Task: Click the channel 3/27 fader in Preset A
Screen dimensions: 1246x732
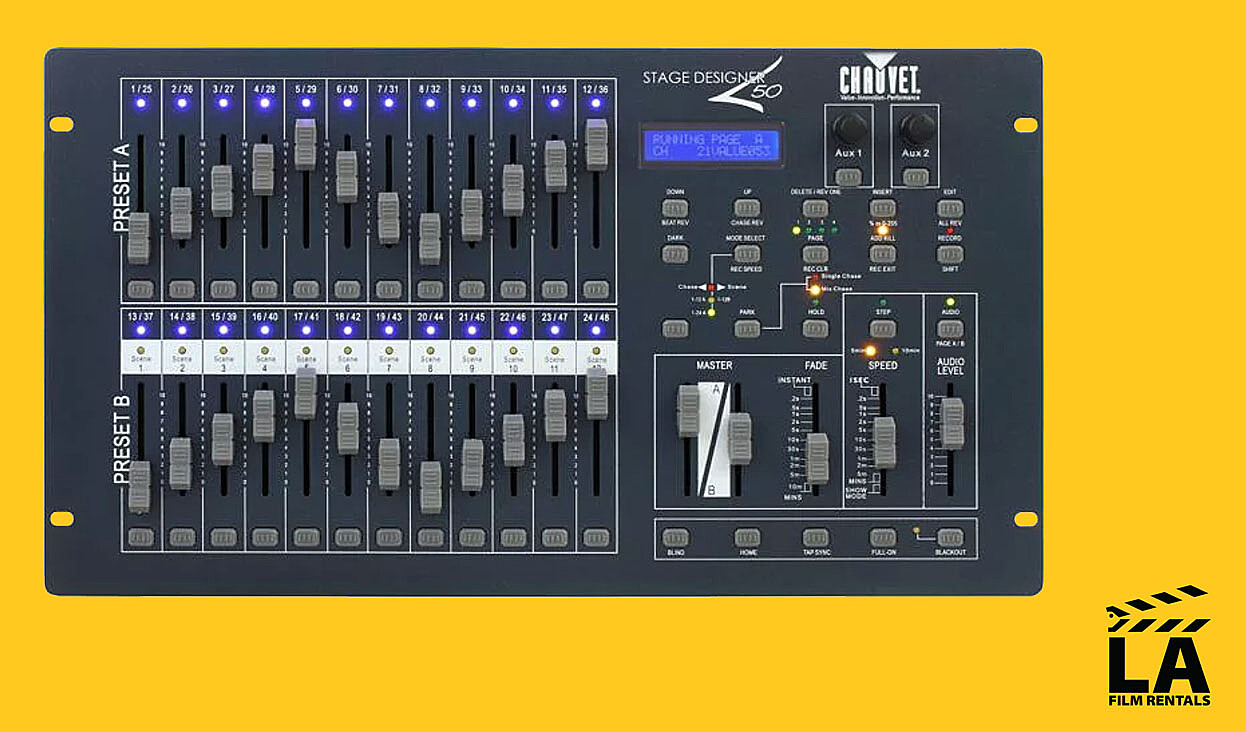Action: 222,191
